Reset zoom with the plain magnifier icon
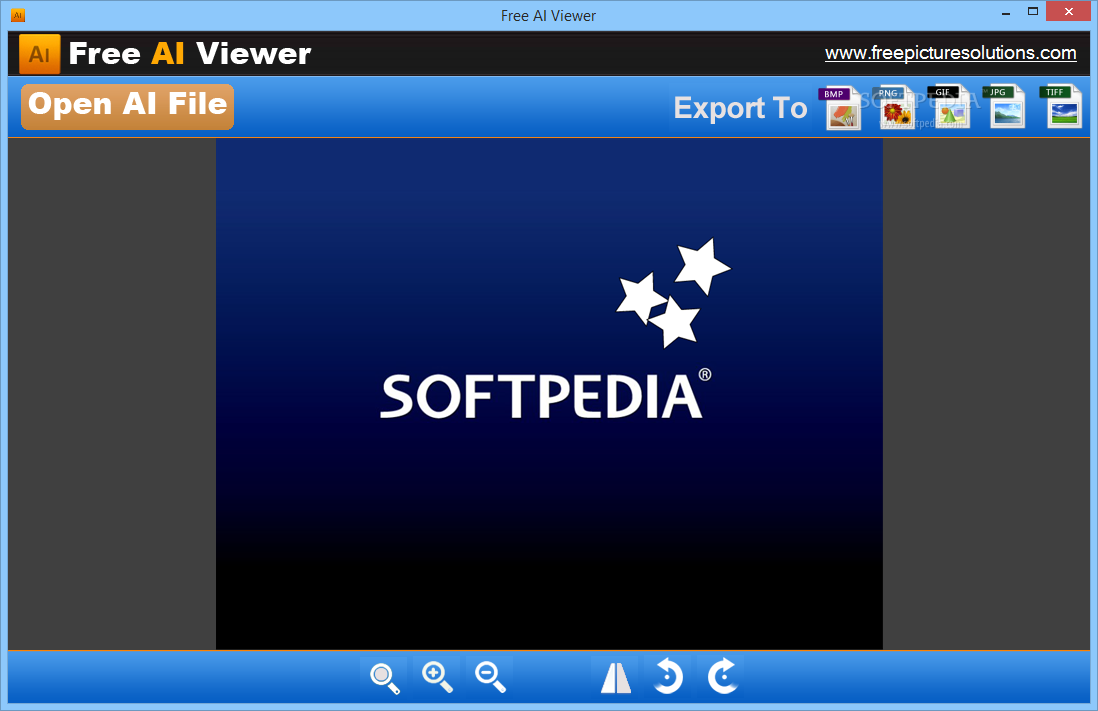 coord(384,677)
